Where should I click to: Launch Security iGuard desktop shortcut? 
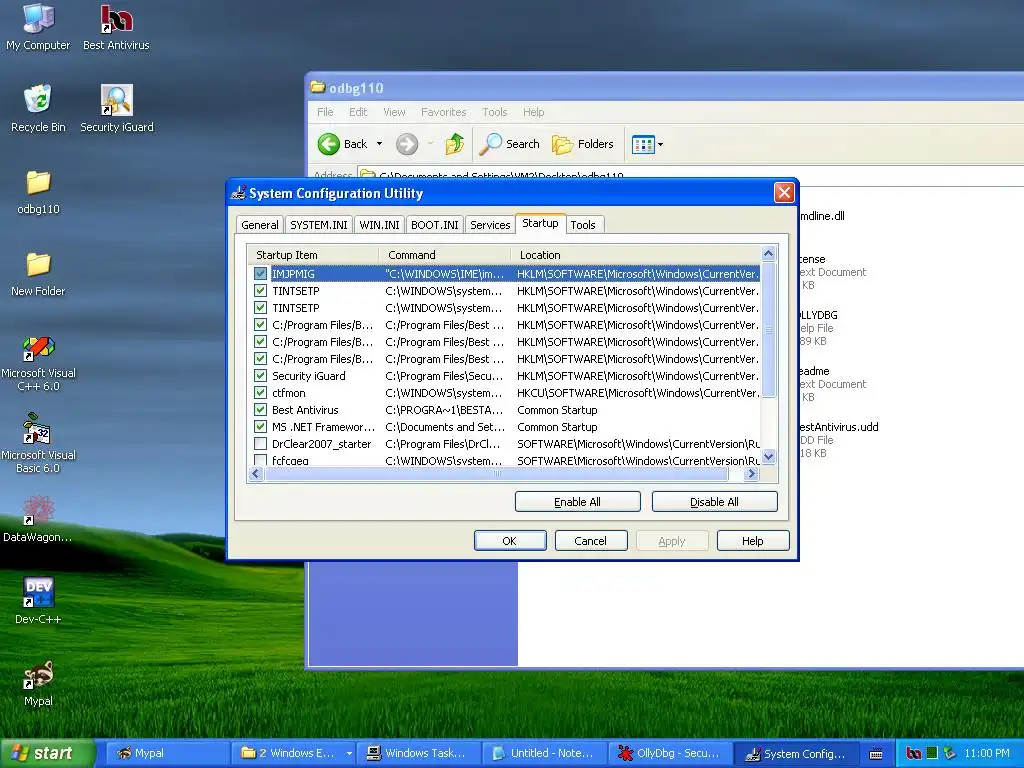coord(117,108)
